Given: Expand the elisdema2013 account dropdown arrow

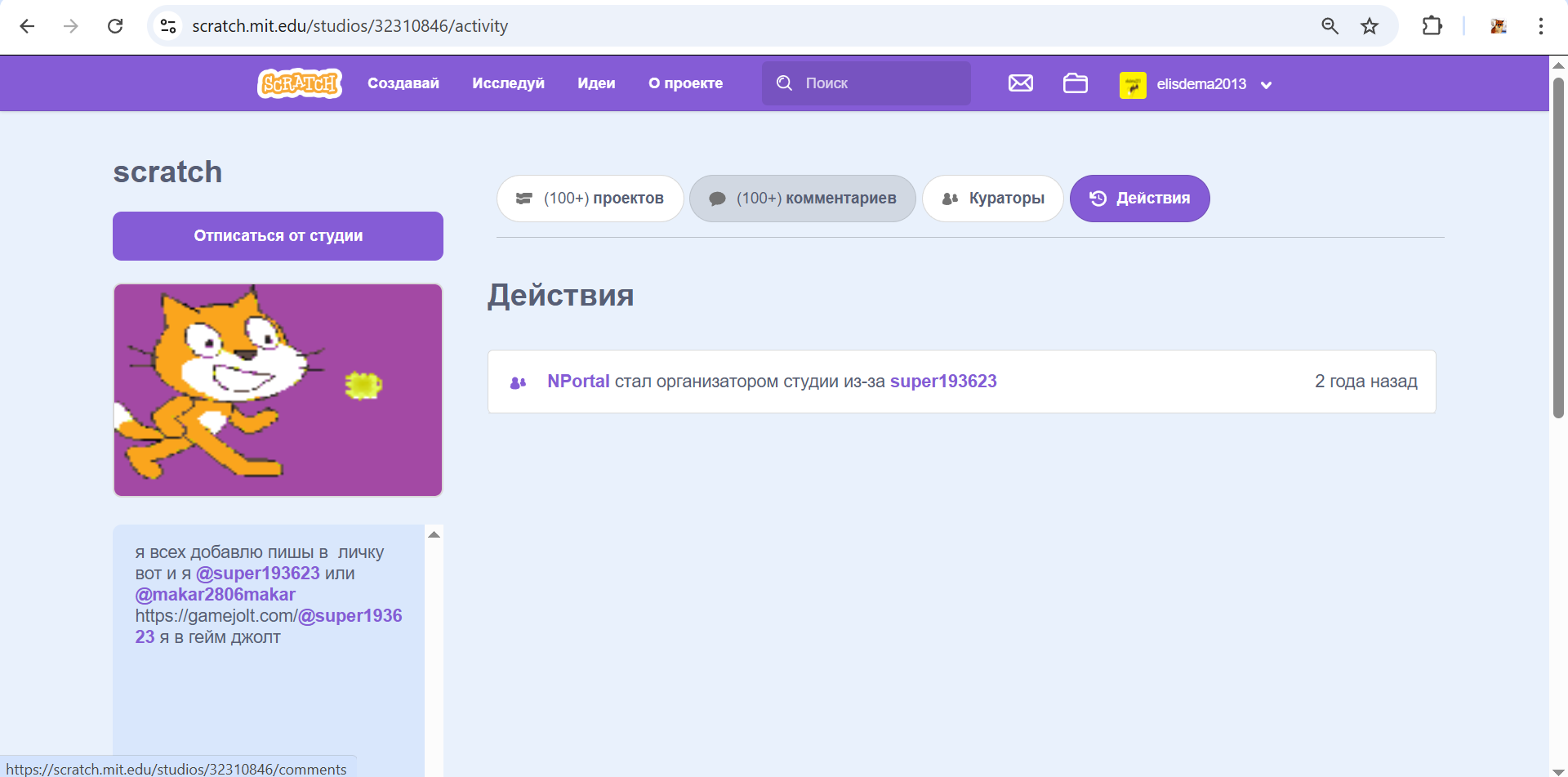Looking at the screenshot, I should (1266, 85).
